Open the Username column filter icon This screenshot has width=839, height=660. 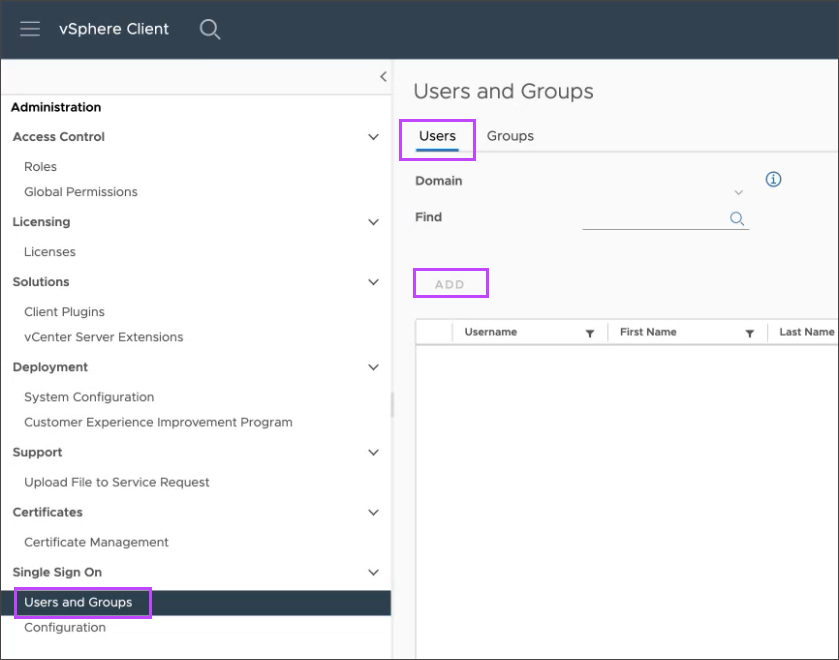[x=590, y=333]
